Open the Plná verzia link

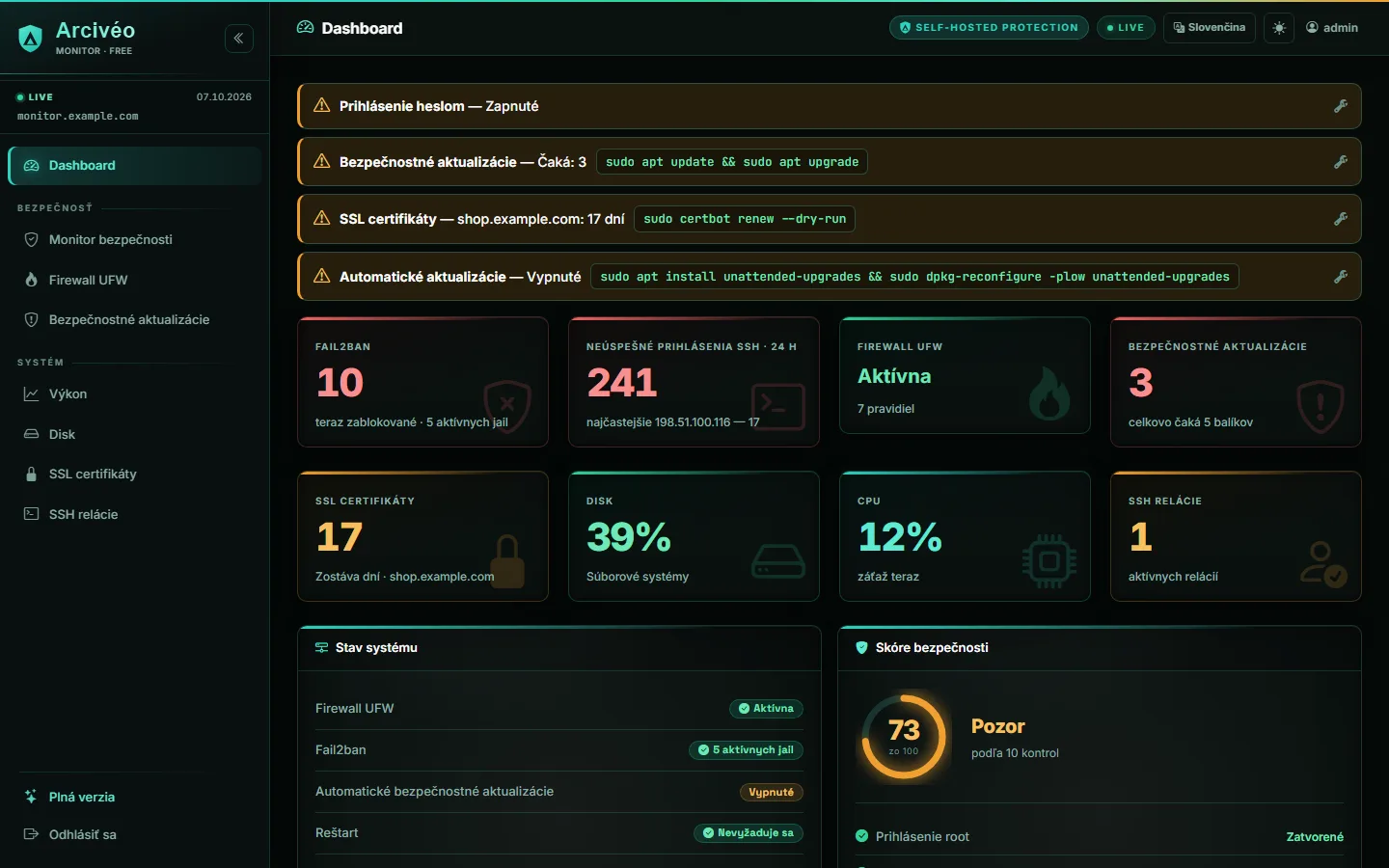[x=135, y=797]
